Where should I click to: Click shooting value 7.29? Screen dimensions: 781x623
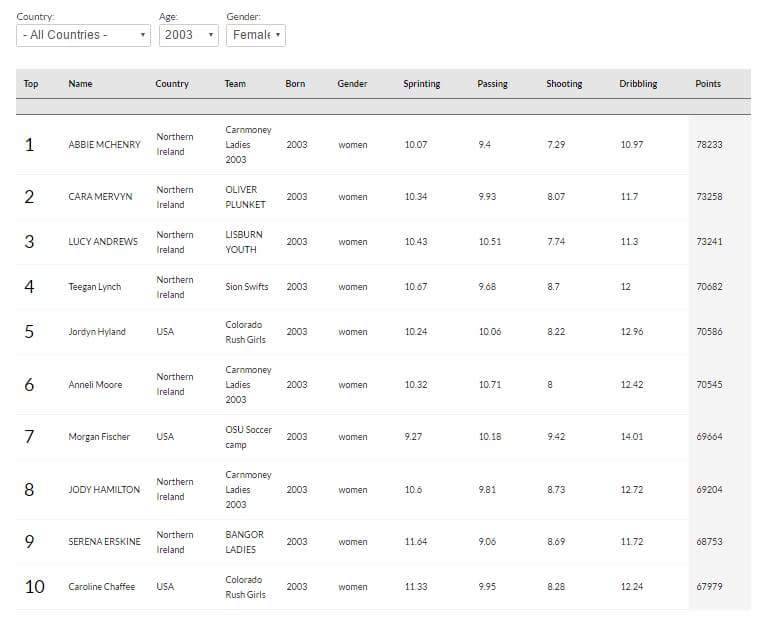tap(556, 145)
